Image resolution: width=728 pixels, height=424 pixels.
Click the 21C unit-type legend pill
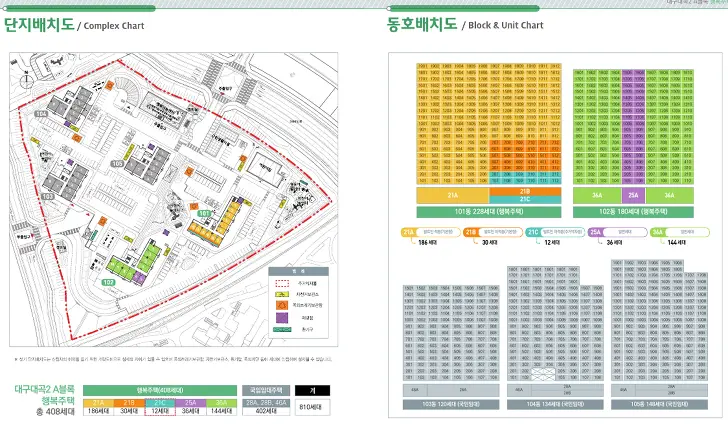coord(555,232)
